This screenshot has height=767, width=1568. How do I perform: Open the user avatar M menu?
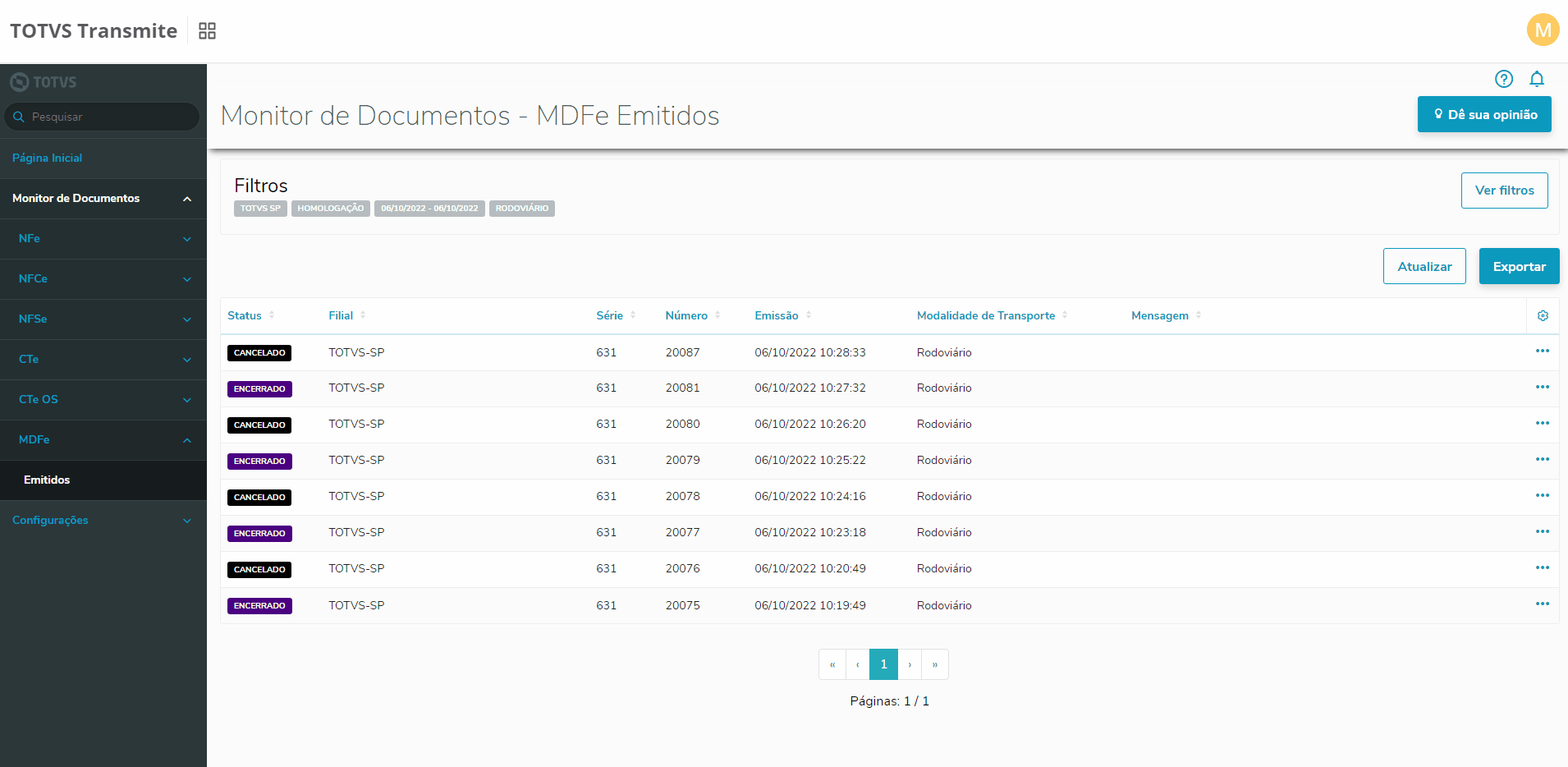pyautogui.click(x=1543, y=30)
